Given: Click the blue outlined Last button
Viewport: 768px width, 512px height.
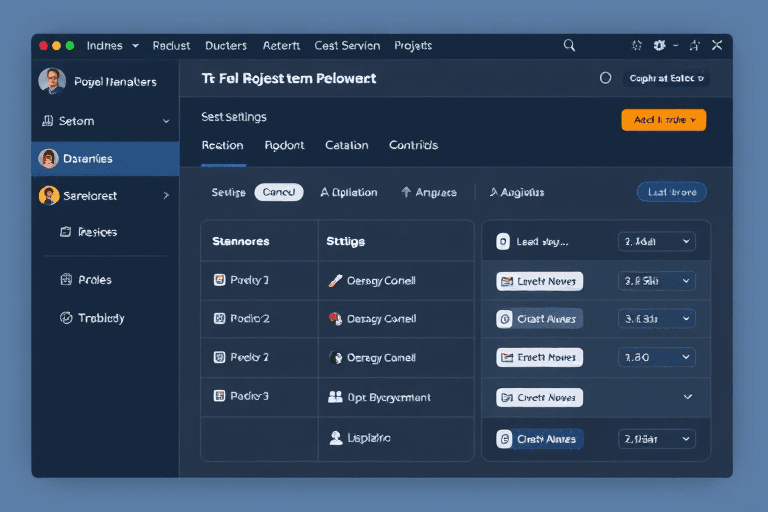Looking at the screenshot, I should tap(671, 192).
